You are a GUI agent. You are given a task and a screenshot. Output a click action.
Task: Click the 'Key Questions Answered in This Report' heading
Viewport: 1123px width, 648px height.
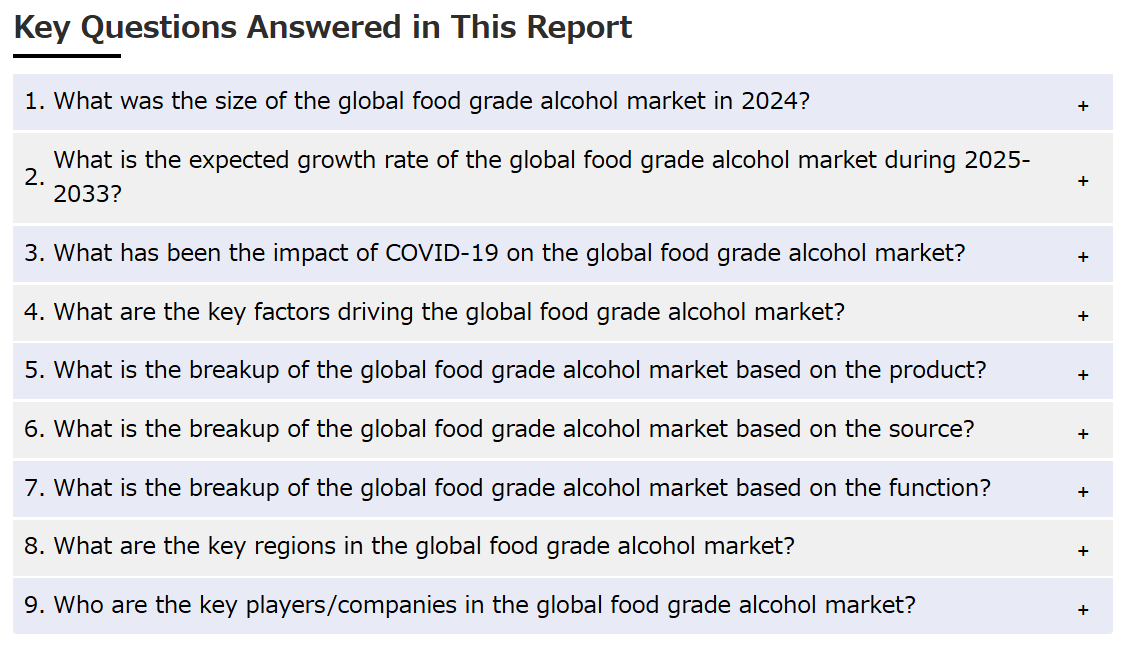coord(322,28)
